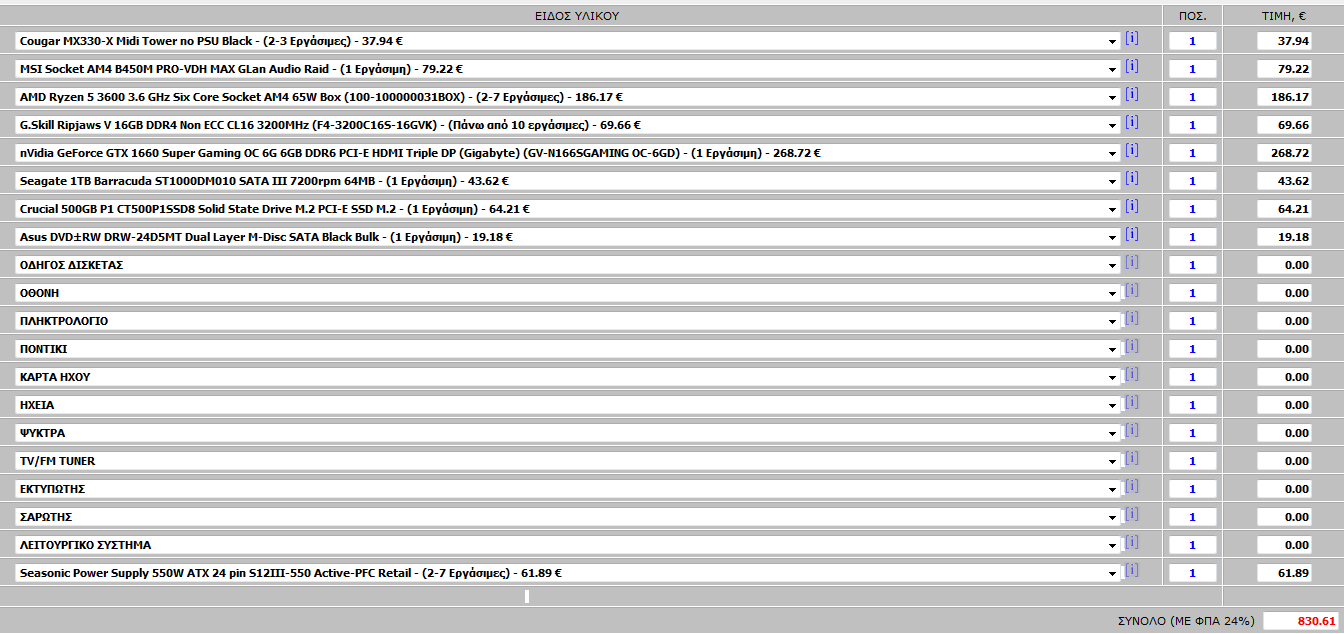Select the 37.94 price field

[1284, 42]
